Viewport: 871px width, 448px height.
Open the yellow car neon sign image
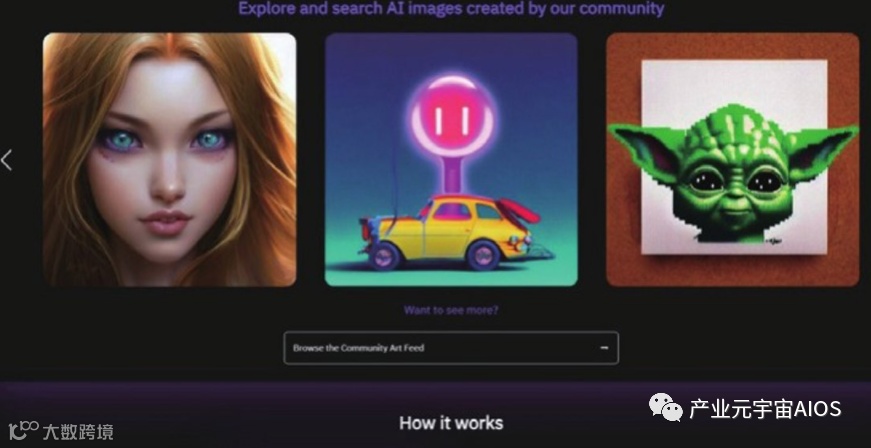[x=451, y=159]
